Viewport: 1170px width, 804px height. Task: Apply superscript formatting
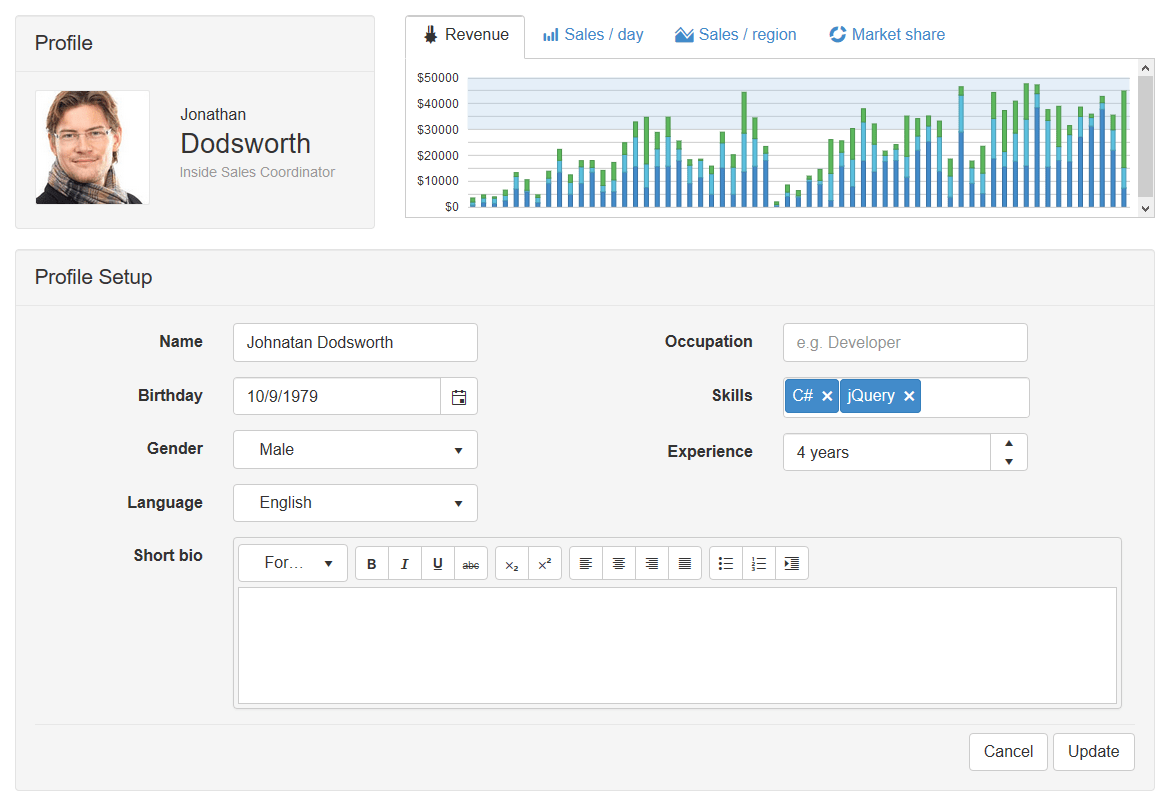pyautogui.click(x=545, y=564)
